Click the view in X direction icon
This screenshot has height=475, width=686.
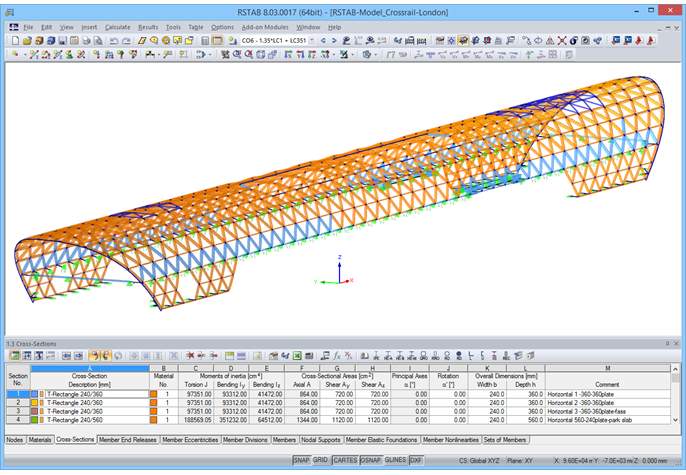(x=288, y=55)
